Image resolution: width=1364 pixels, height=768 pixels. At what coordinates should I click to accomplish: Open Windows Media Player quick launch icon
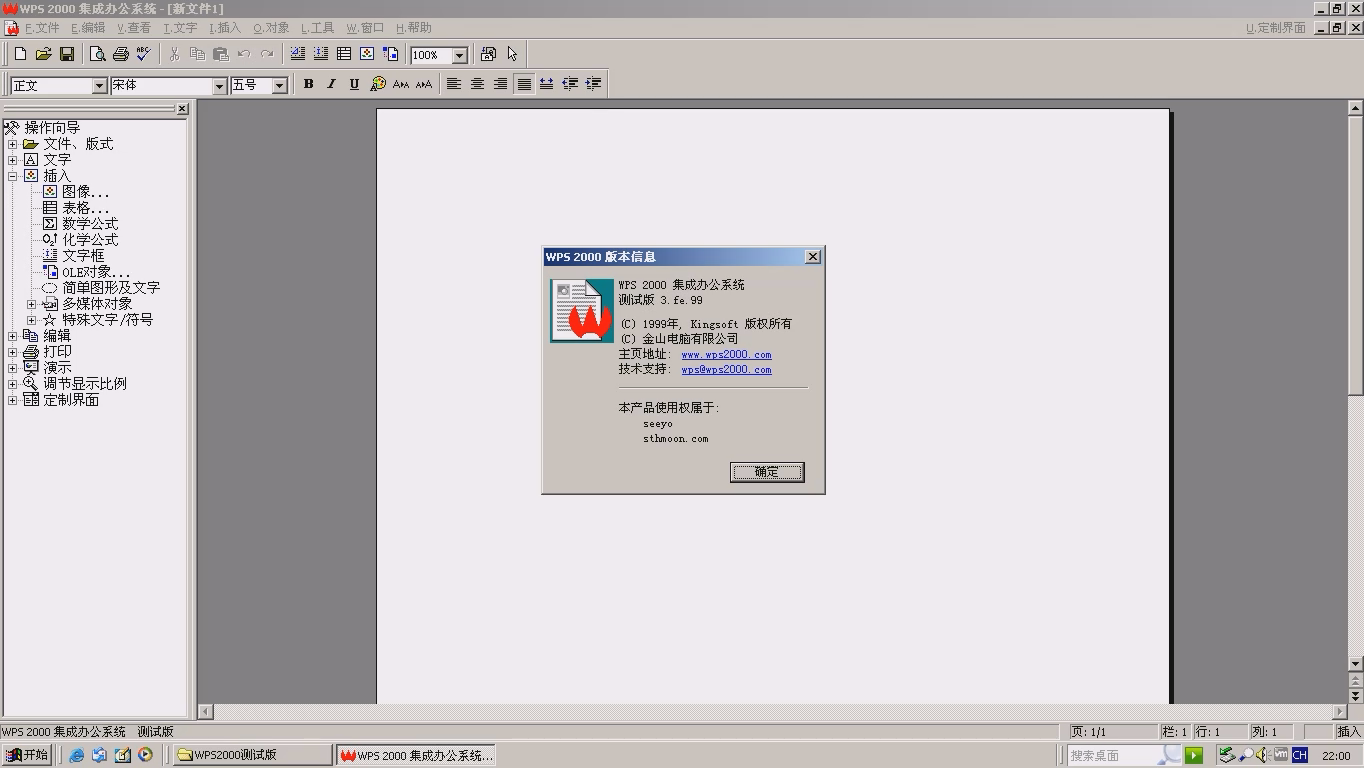[x=145, y=755]
